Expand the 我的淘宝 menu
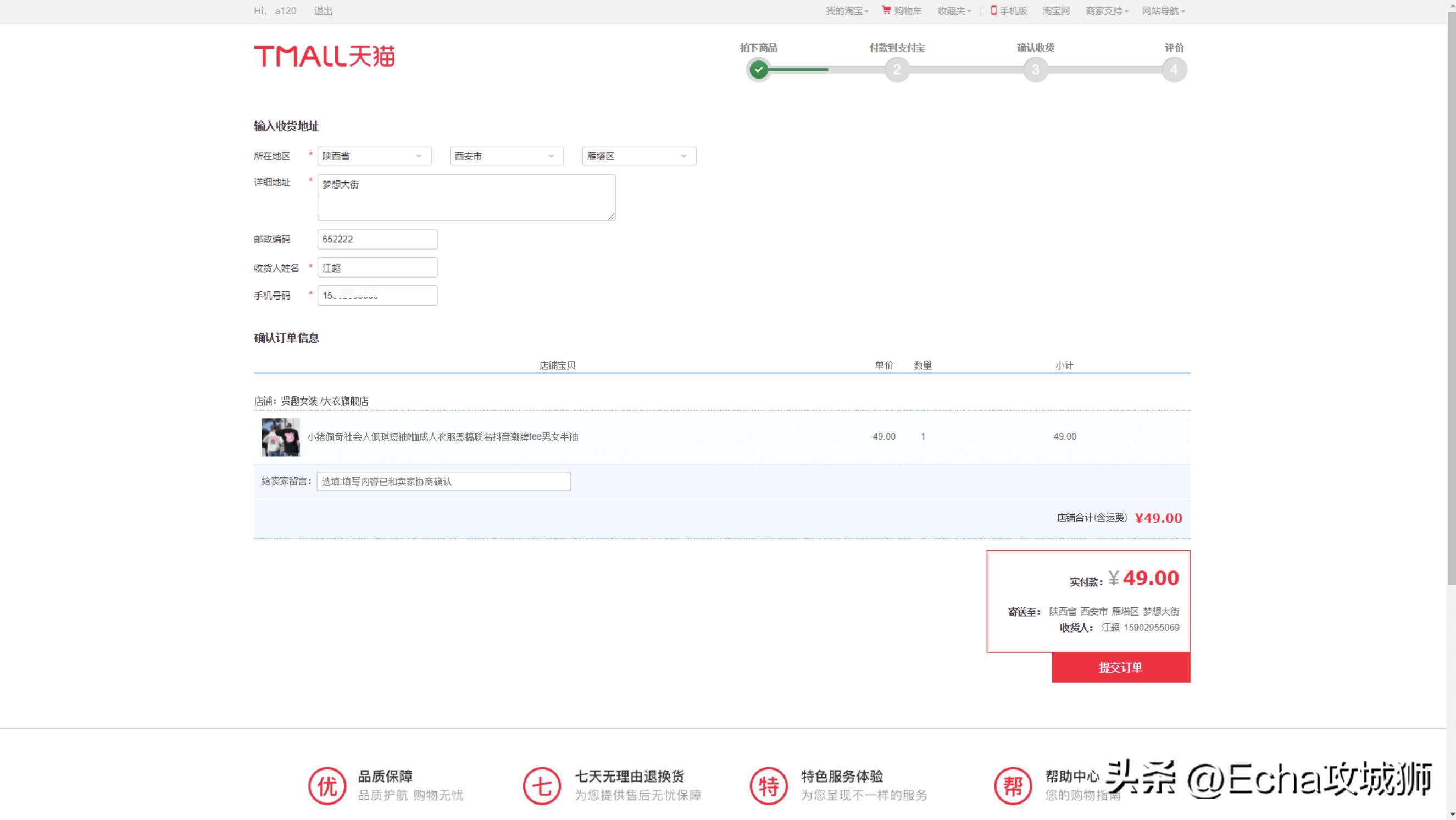Image resolution: width=1456 pixels, height=820 pixels. (x=846, y=11)
